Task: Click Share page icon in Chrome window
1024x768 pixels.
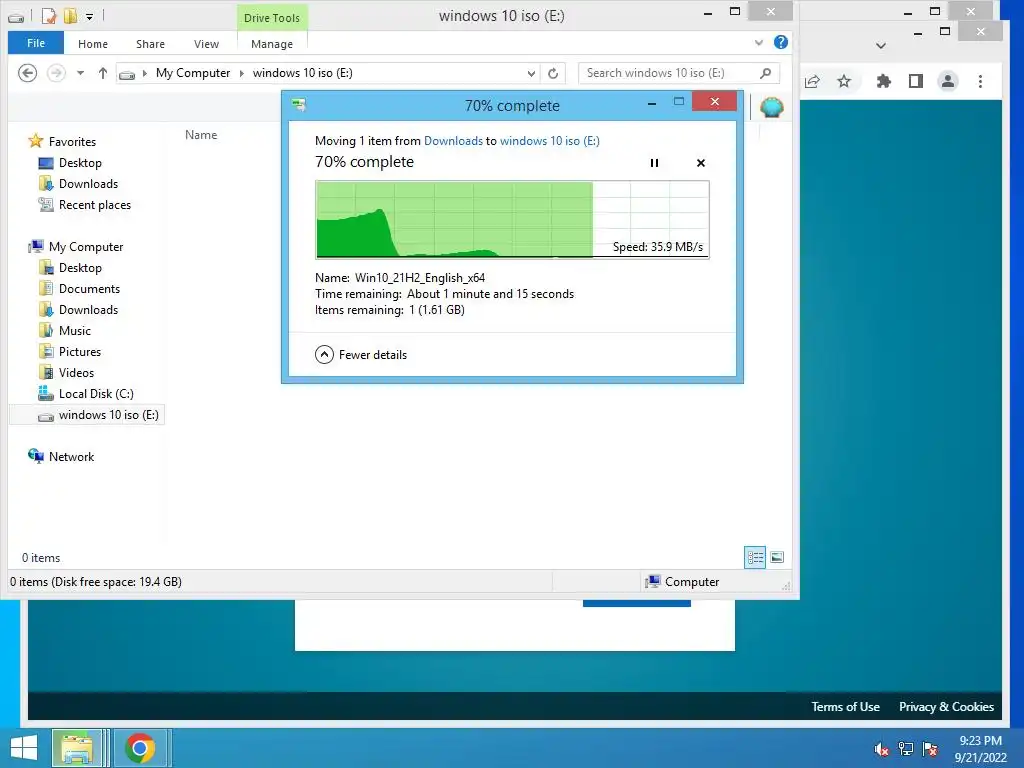Action: tap(812, 81)
